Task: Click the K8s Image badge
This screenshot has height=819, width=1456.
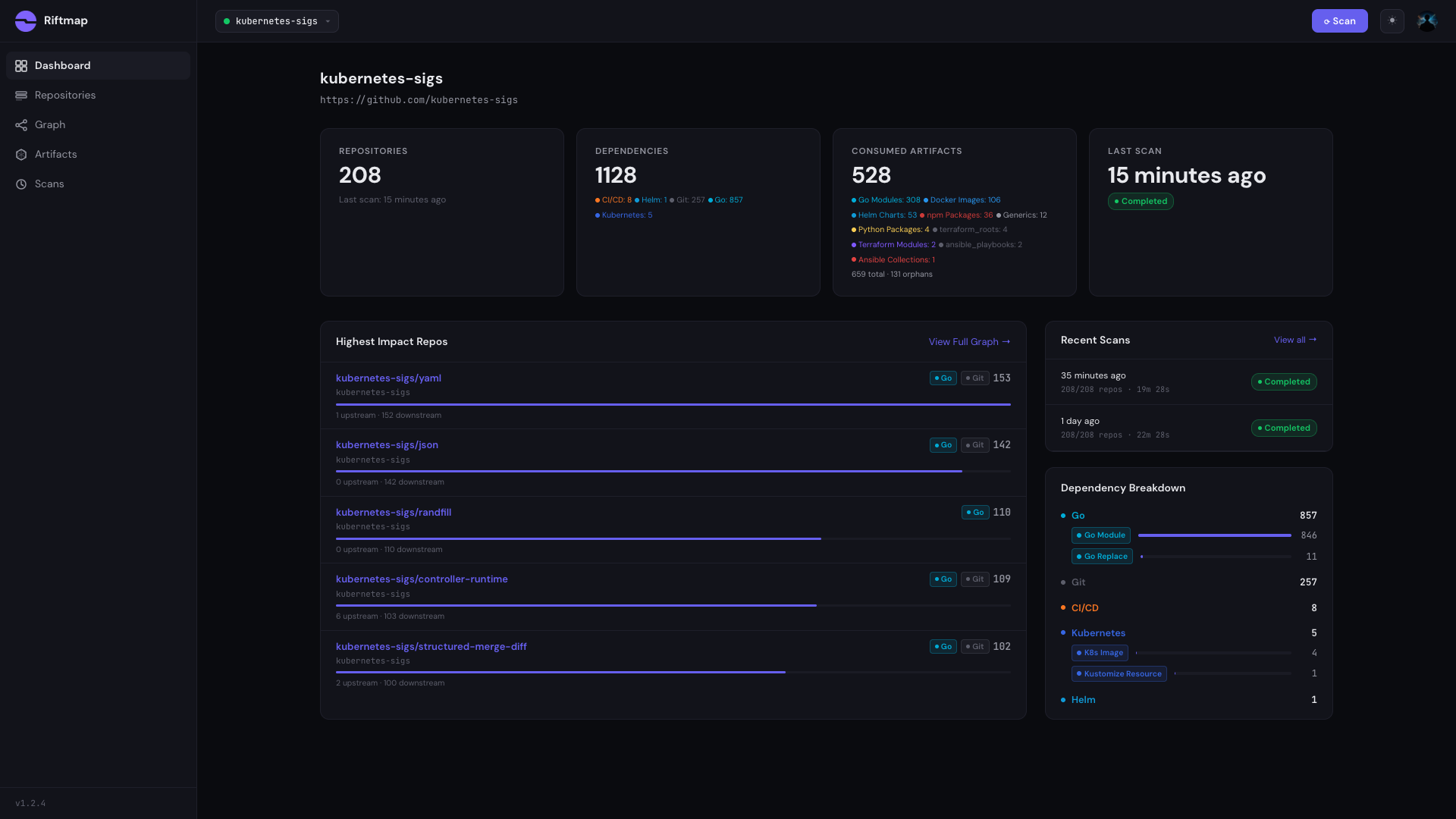Action: tap(1100, 653)
